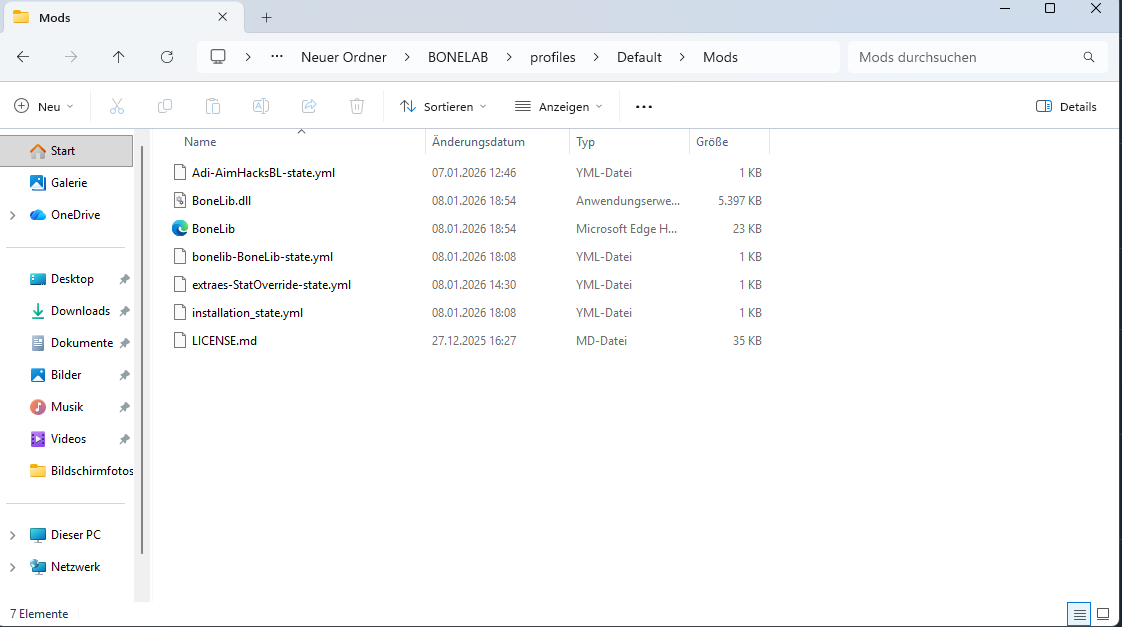Expand the Dieser PC node
Viewport: 1122px width, 627px height.
(x=12, y=535)
